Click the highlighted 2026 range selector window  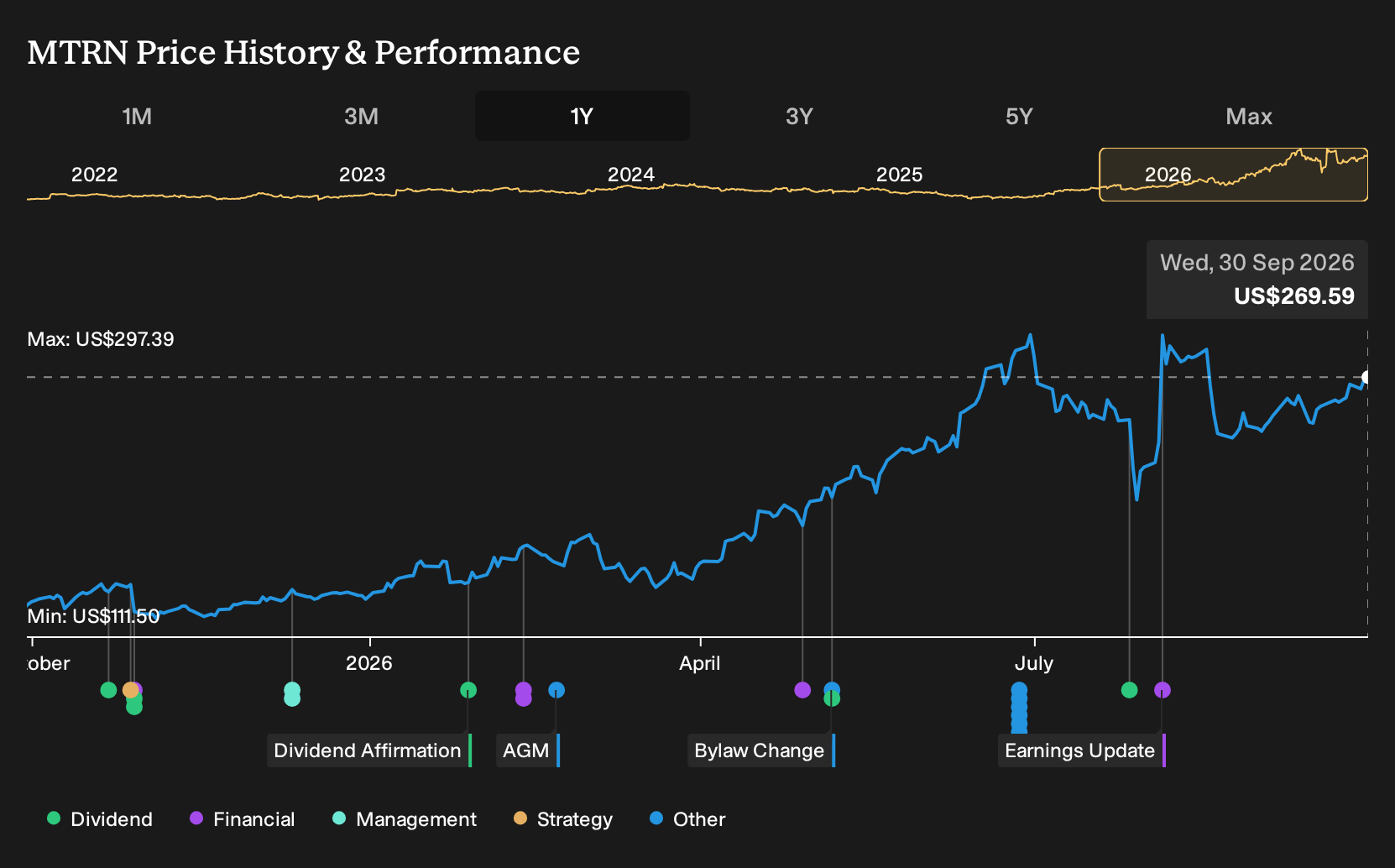pos(1233,175)
